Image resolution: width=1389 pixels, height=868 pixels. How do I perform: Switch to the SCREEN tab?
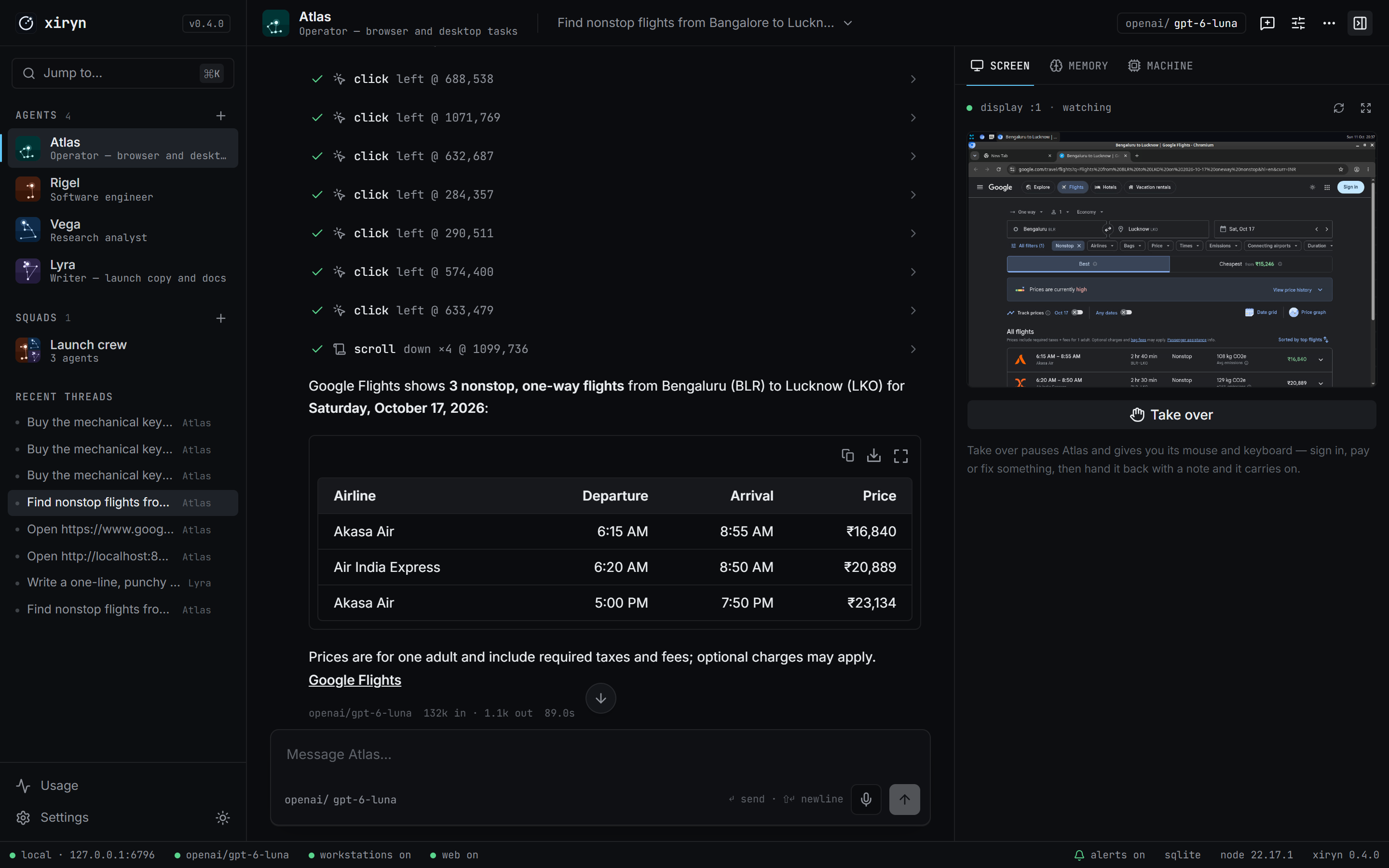[1000, 66]
